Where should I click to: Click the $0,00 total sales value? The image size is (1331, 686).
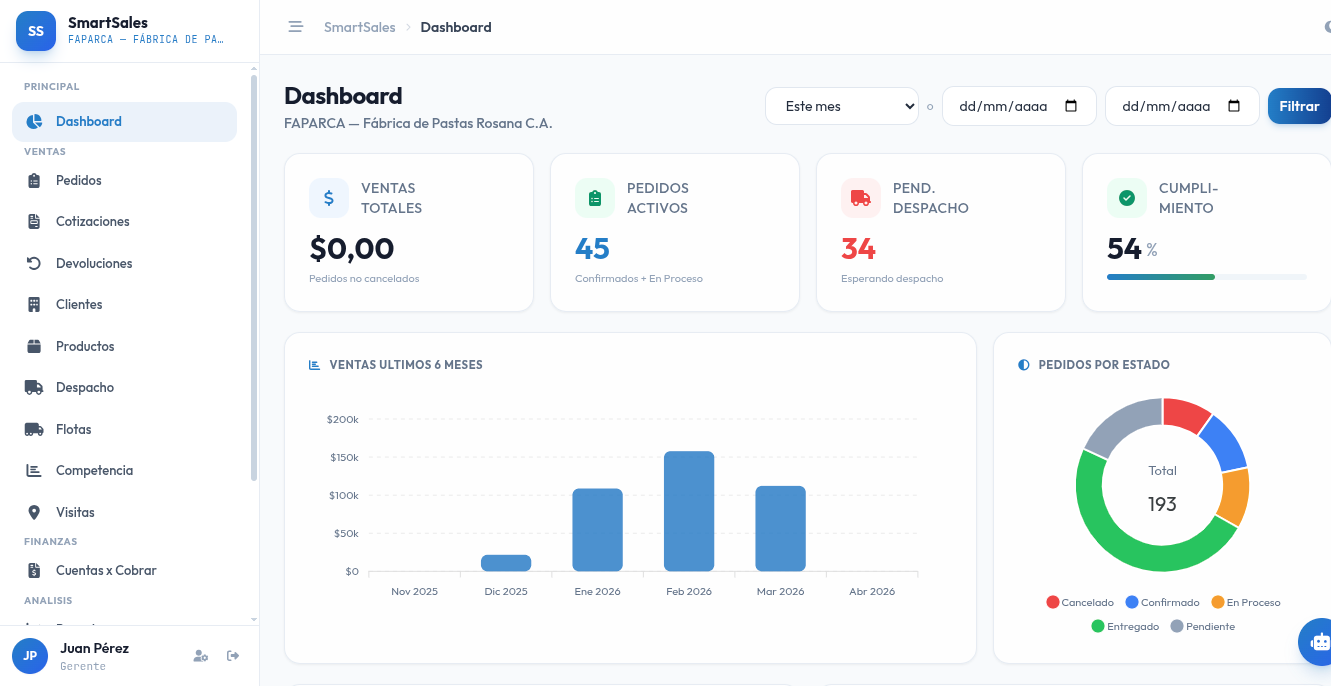[x=352, y=248]
